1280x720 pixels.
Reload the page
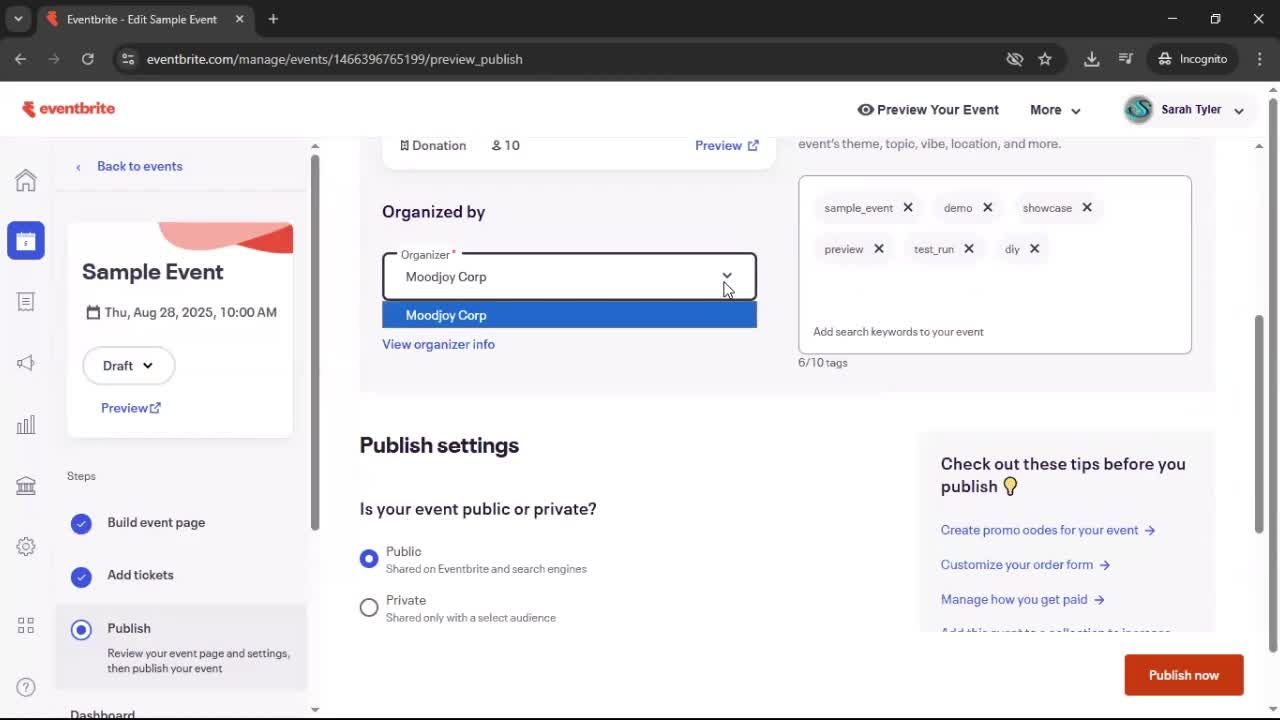point(88,59)
